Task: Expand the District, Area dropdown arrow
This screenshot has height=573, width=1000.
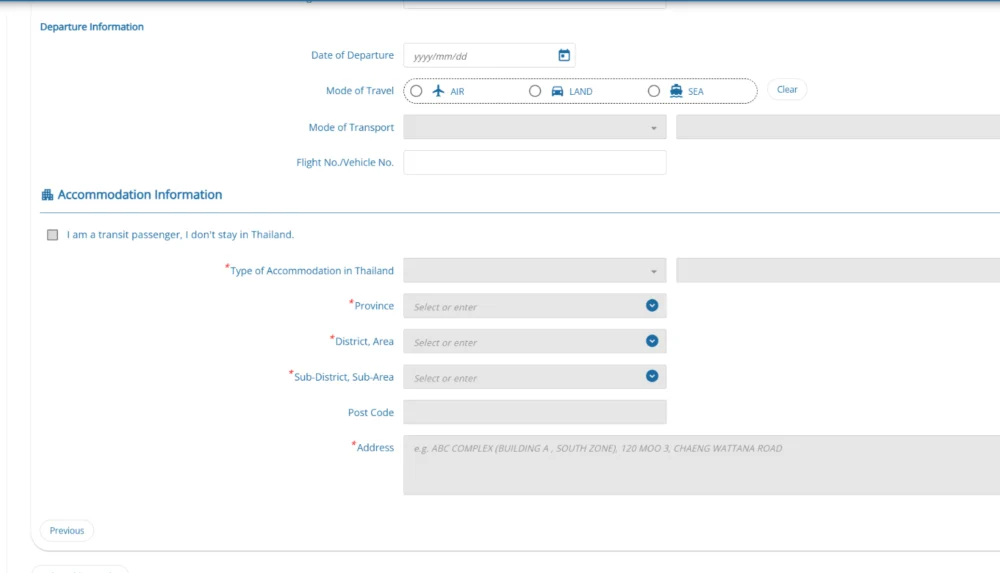Action: tap(652, 341)
